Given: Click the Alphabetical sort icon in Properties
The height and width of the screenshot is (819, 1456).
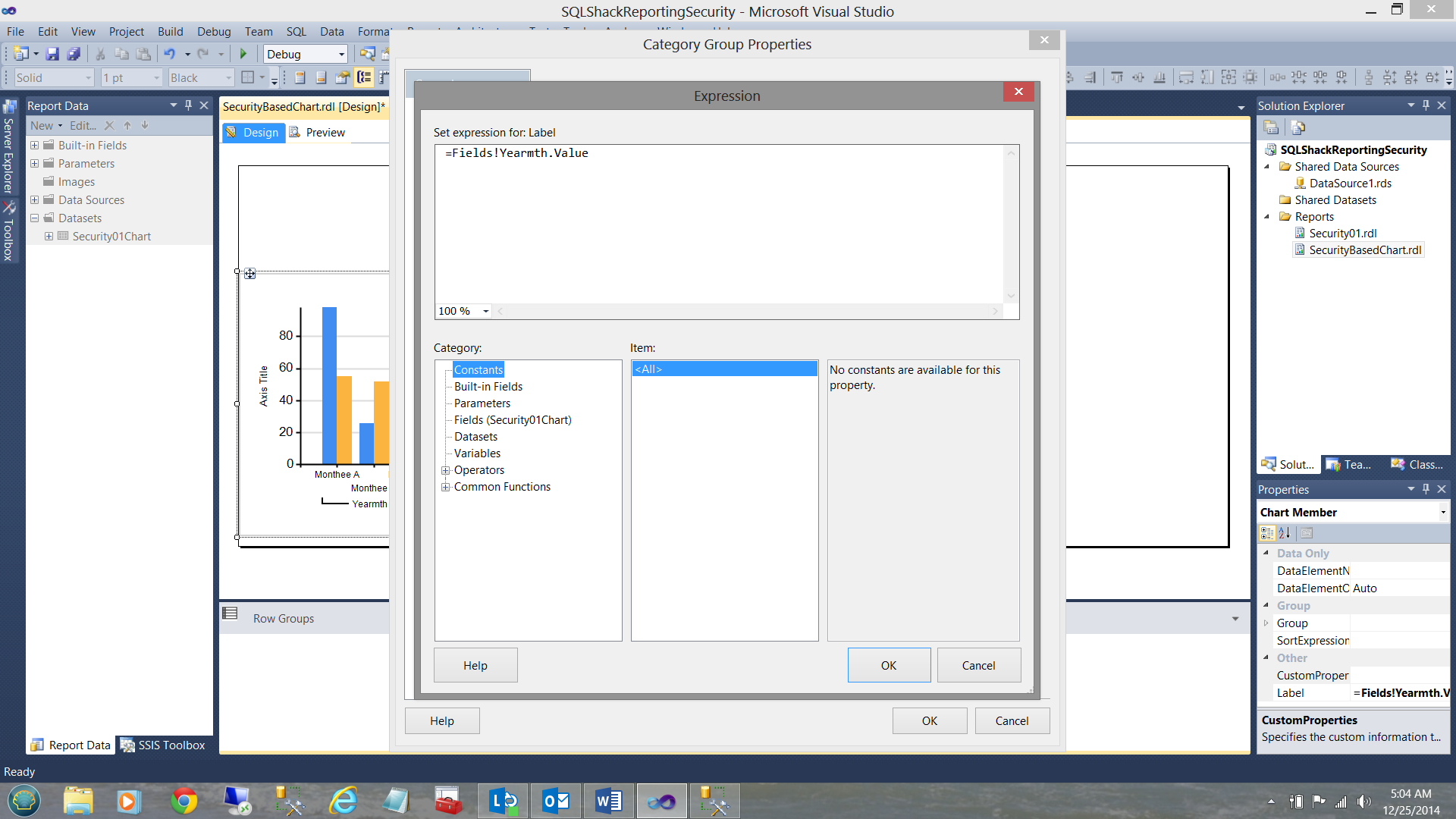Looking at the screenshot, I should pyautogui.click(x=1285, y=533).
